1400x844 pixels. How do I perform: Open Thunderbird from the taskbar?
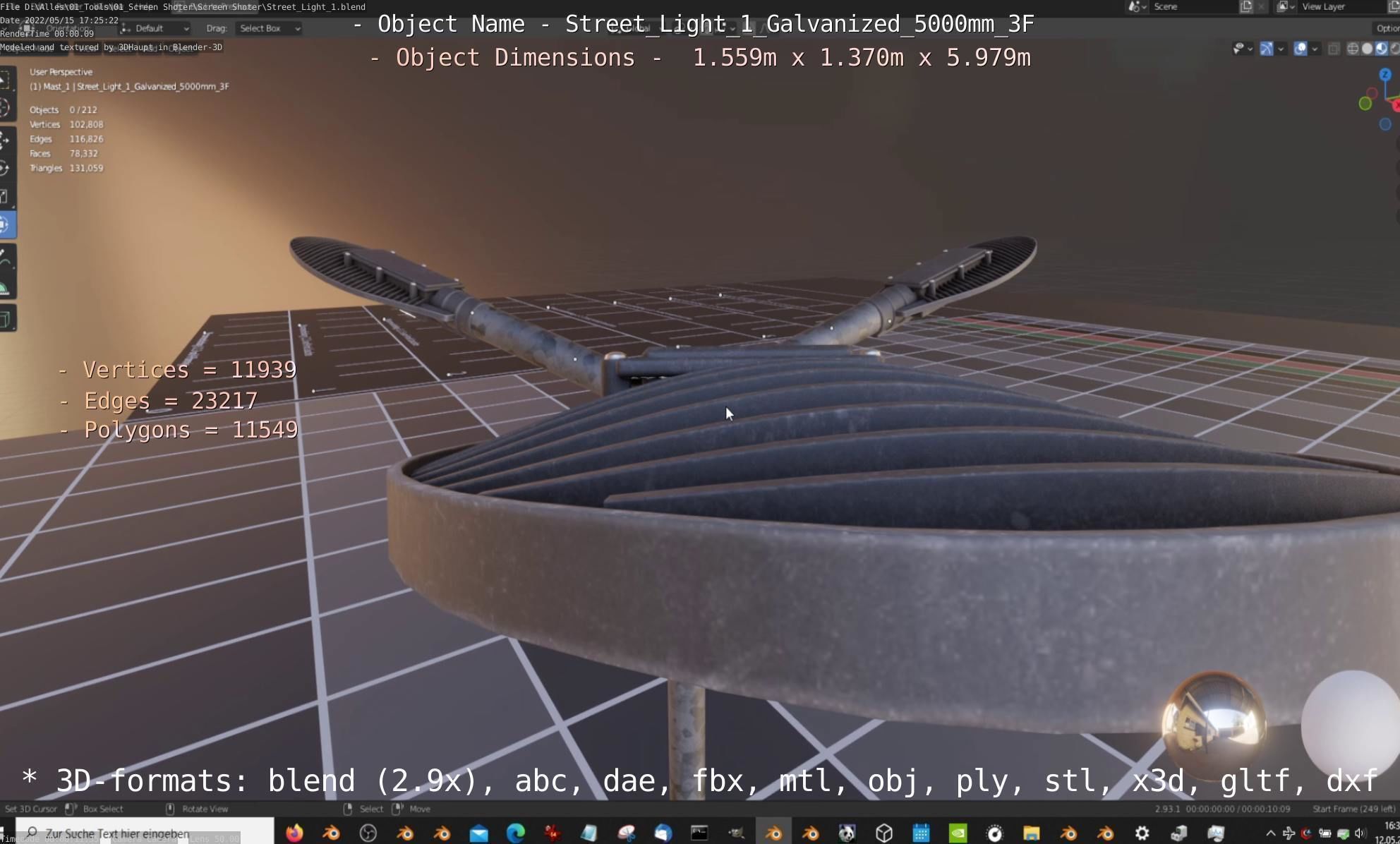coord(663,833)
